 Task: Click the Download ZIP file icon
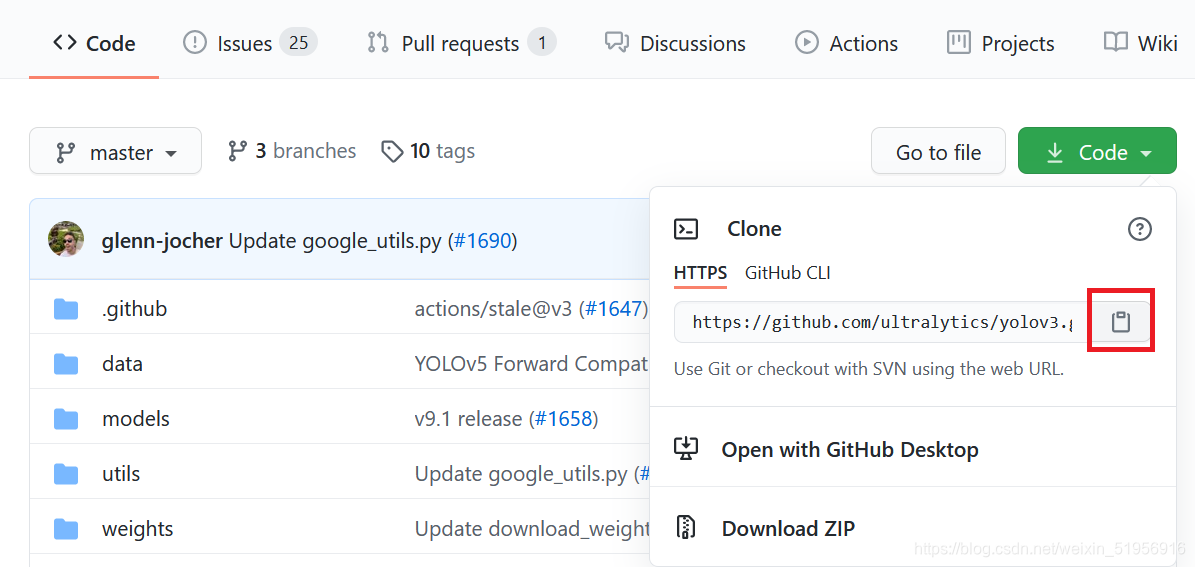coord(686,528)
